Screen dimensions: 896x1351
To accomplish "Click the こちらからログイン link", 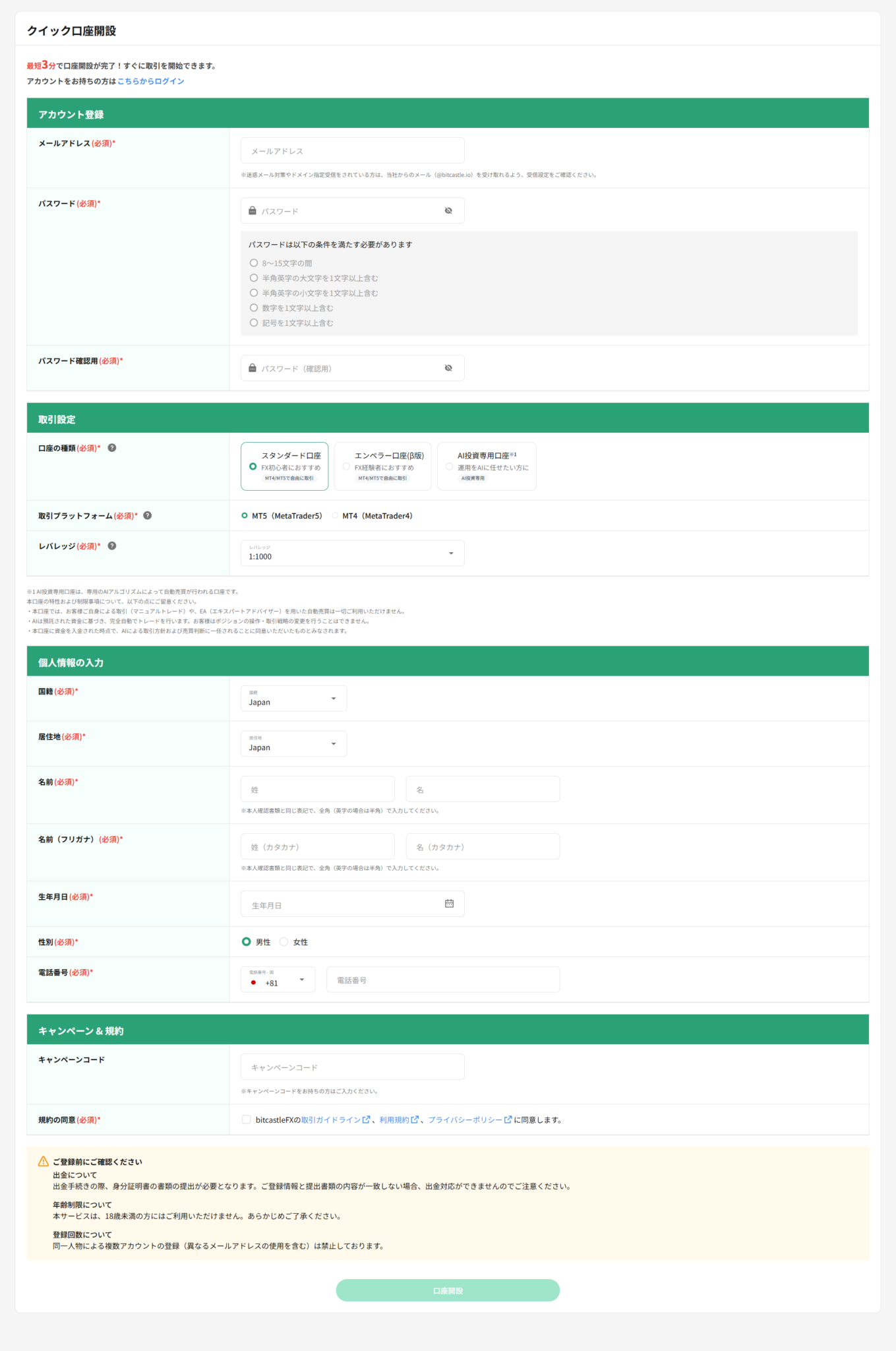I will (150, 81).
